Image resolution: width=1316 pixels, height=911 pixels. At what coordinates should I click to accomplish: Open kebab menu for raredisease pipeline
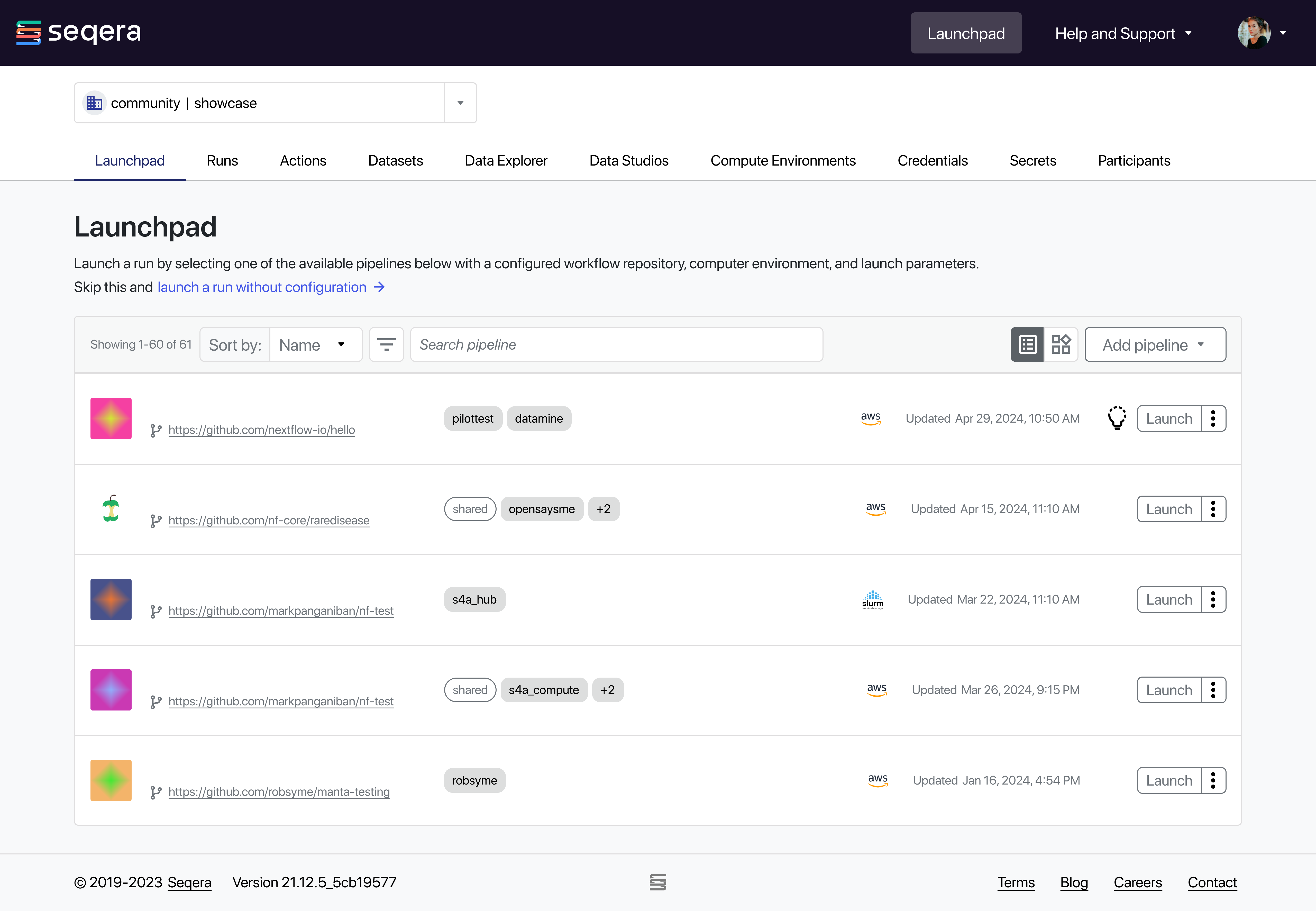(x=1213, y=509)
